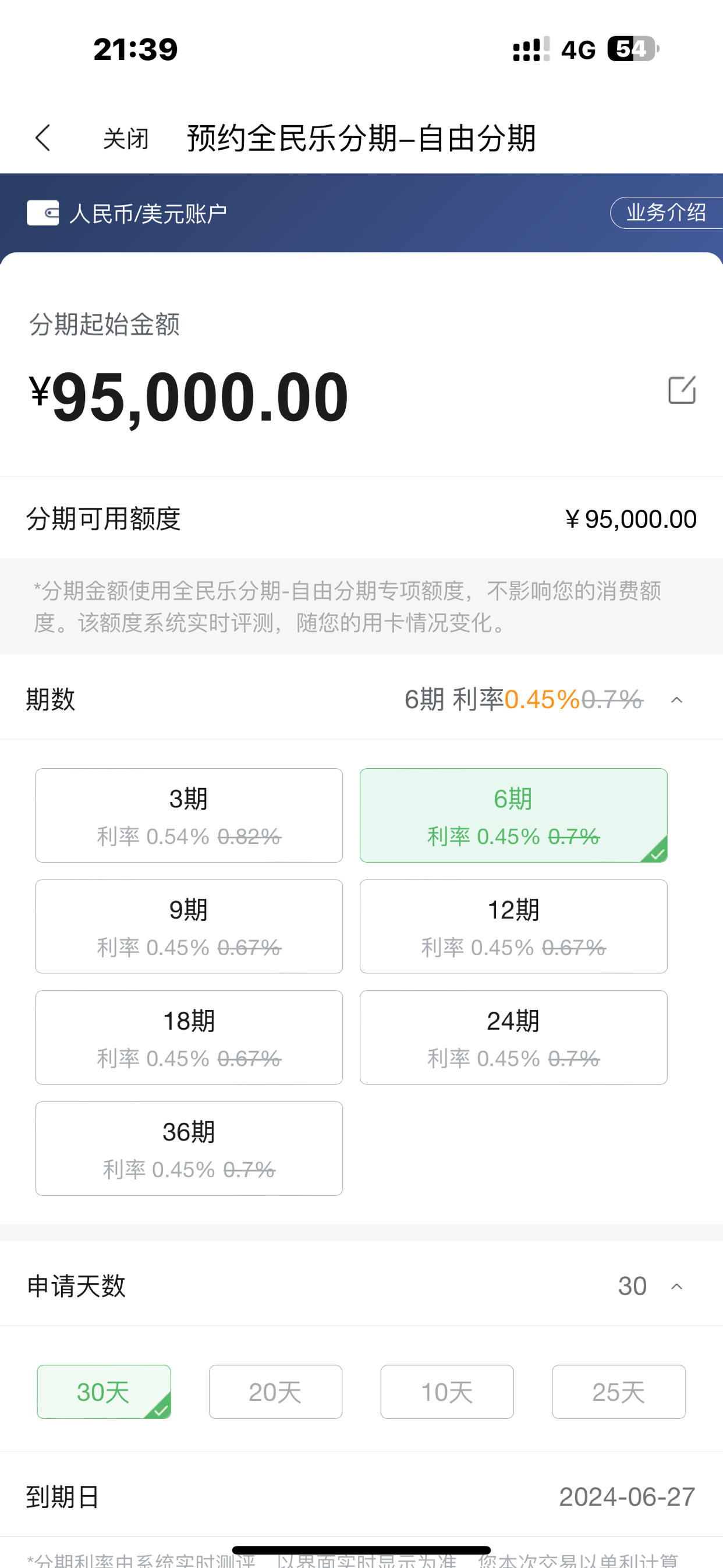
Task: Tap the back arrow icon
Action: 42,138
